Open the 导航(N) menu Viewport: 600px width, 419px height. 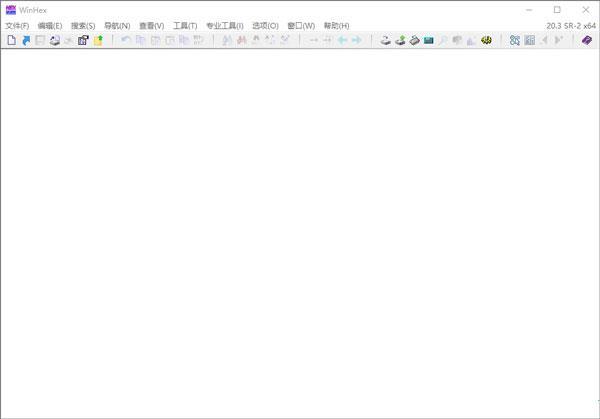[117, 25]
